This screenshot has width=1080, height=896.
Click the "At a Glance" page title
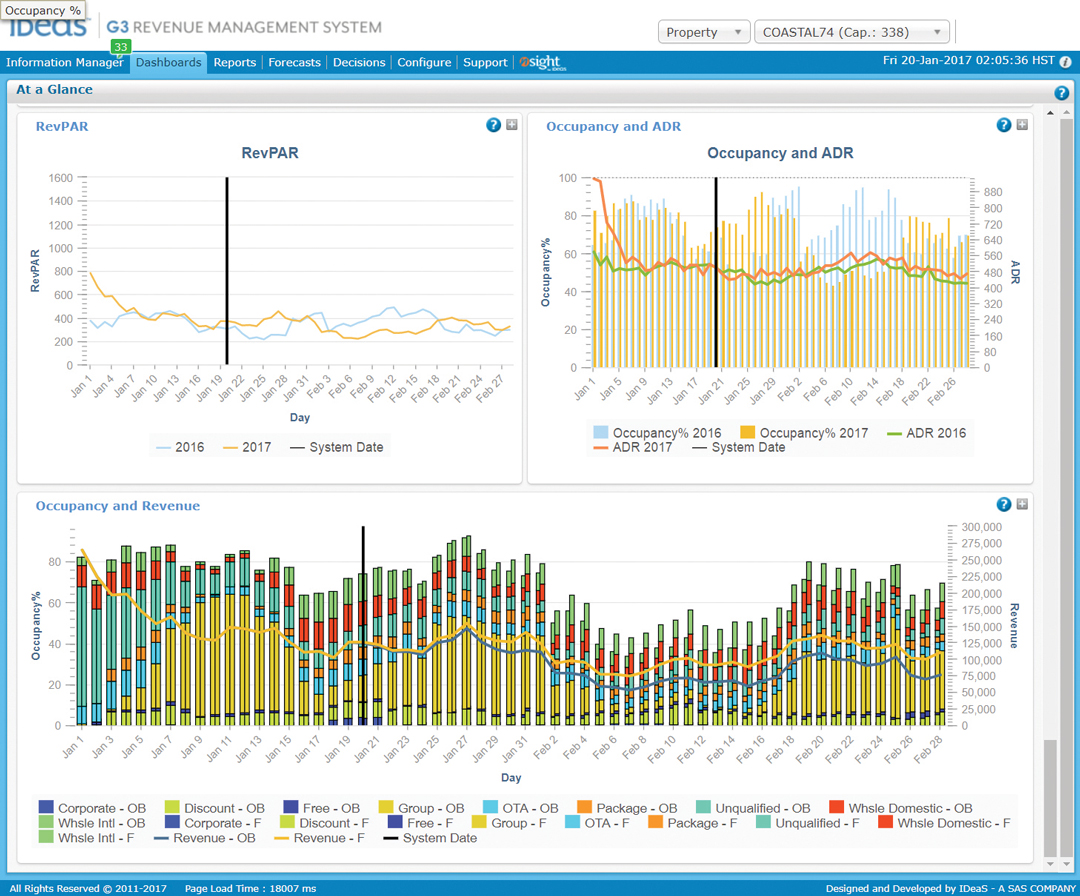tap(54, 90)
